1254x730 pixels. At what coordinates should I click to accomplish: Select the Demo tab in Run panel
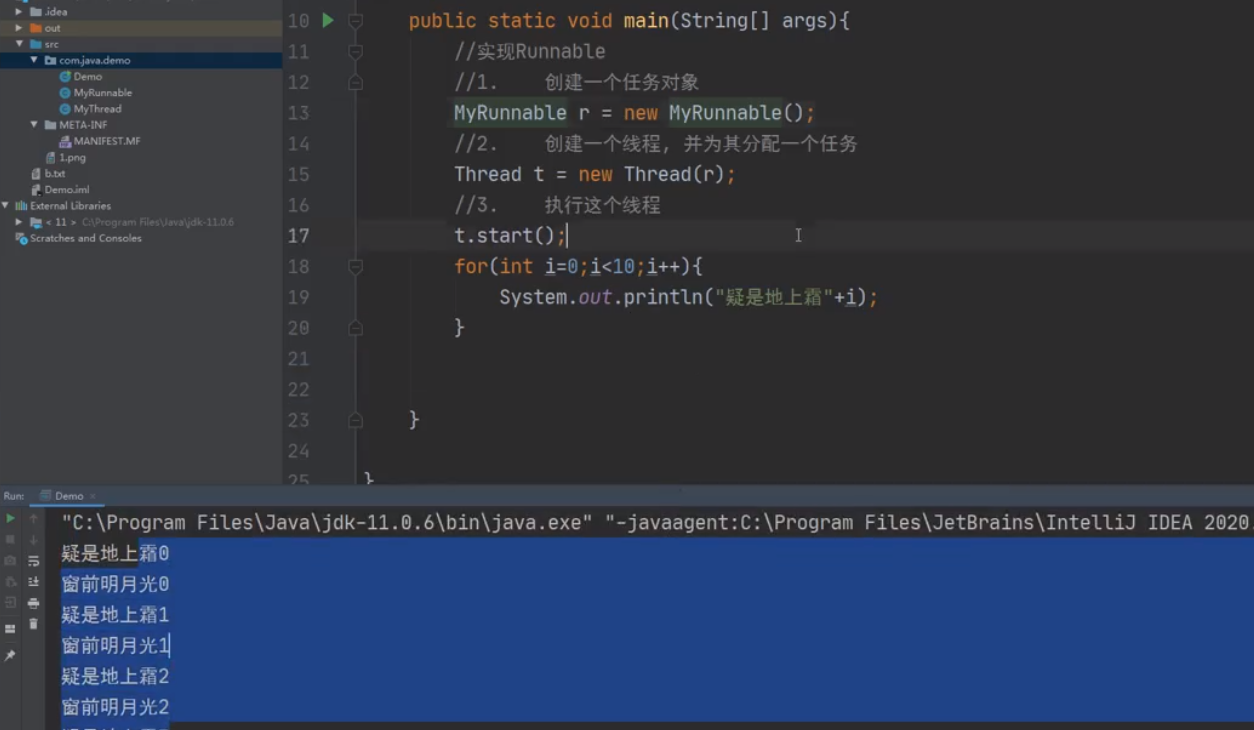68,496
